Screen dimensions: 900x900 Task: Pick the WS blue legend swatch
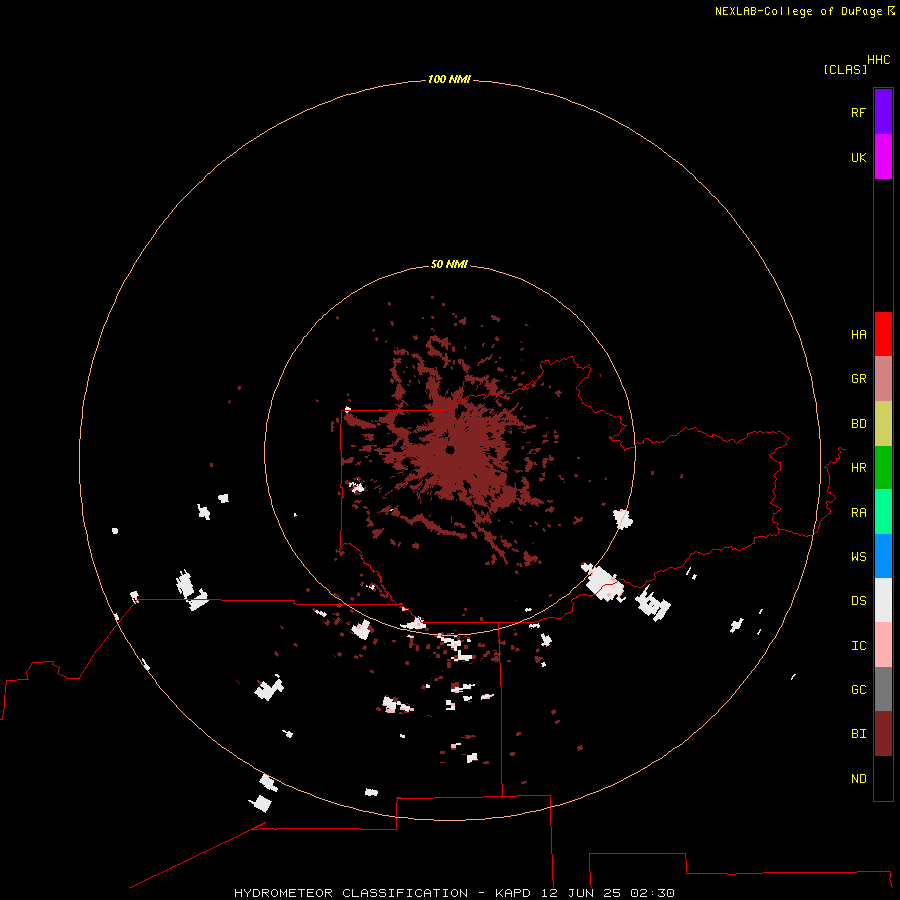coord(883,556)
